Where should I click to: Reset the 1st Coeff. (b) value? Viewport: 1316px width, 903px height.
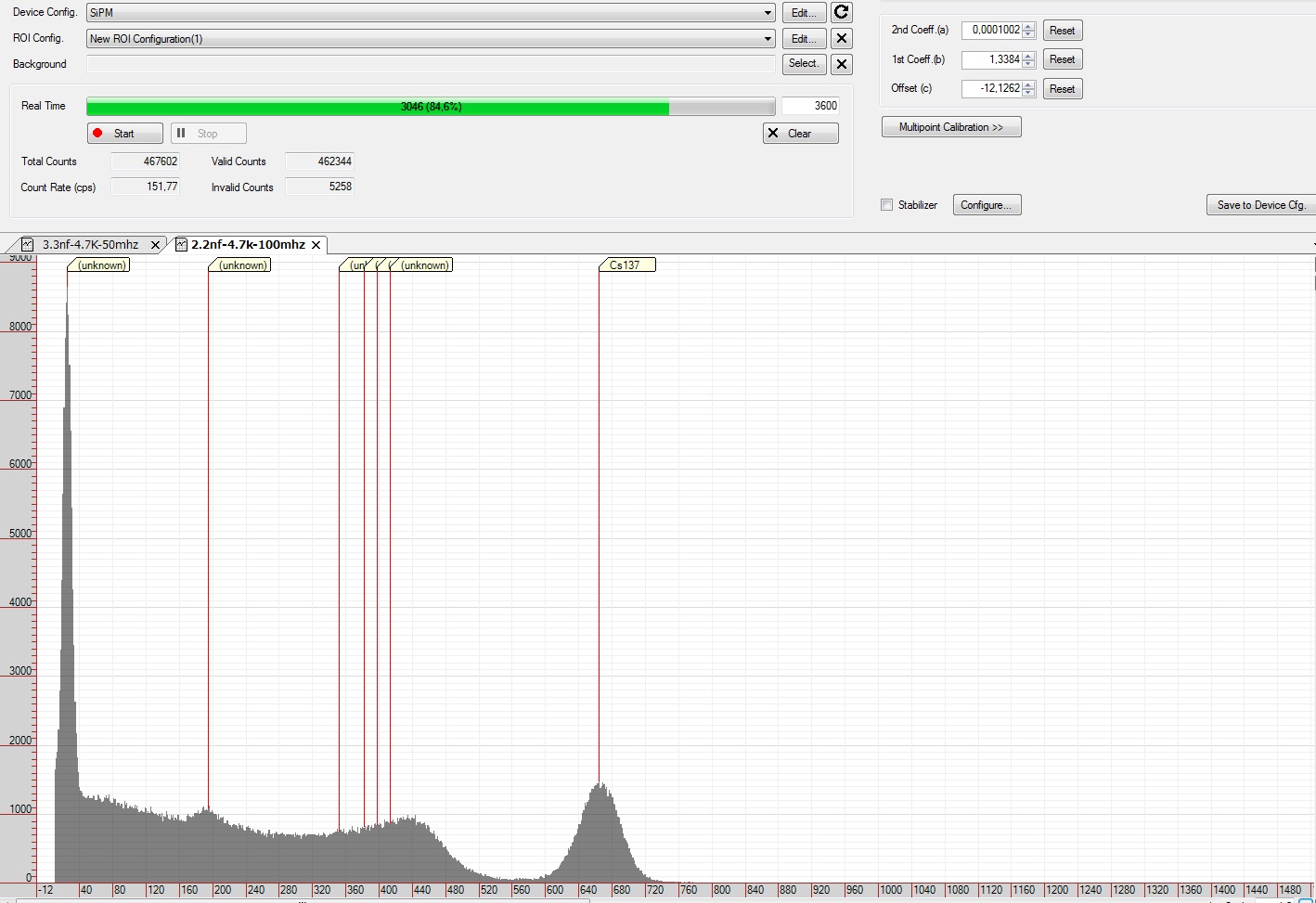tap(1062, 59)
